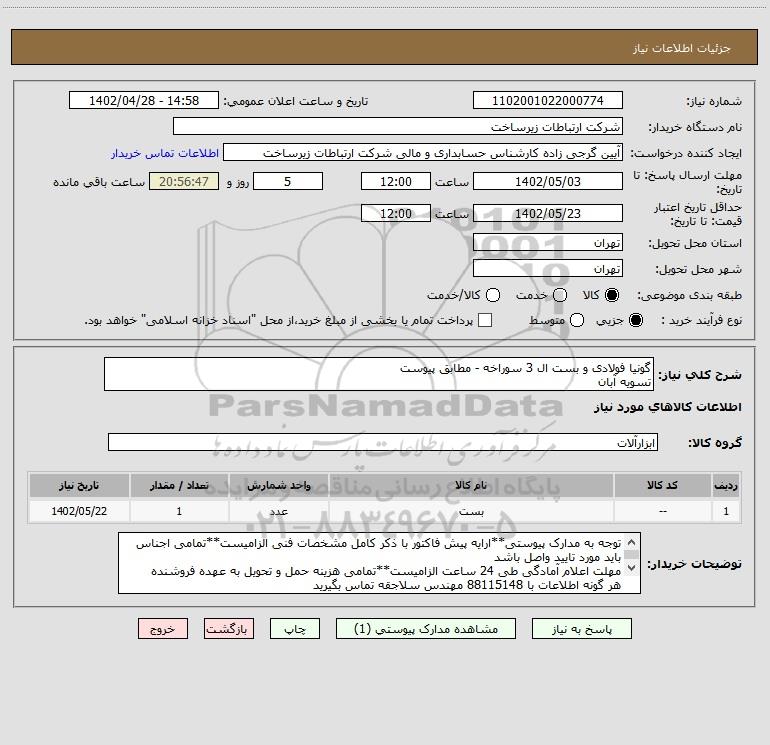Click the نام دستگاه خریدار field

tap(398, 126)
